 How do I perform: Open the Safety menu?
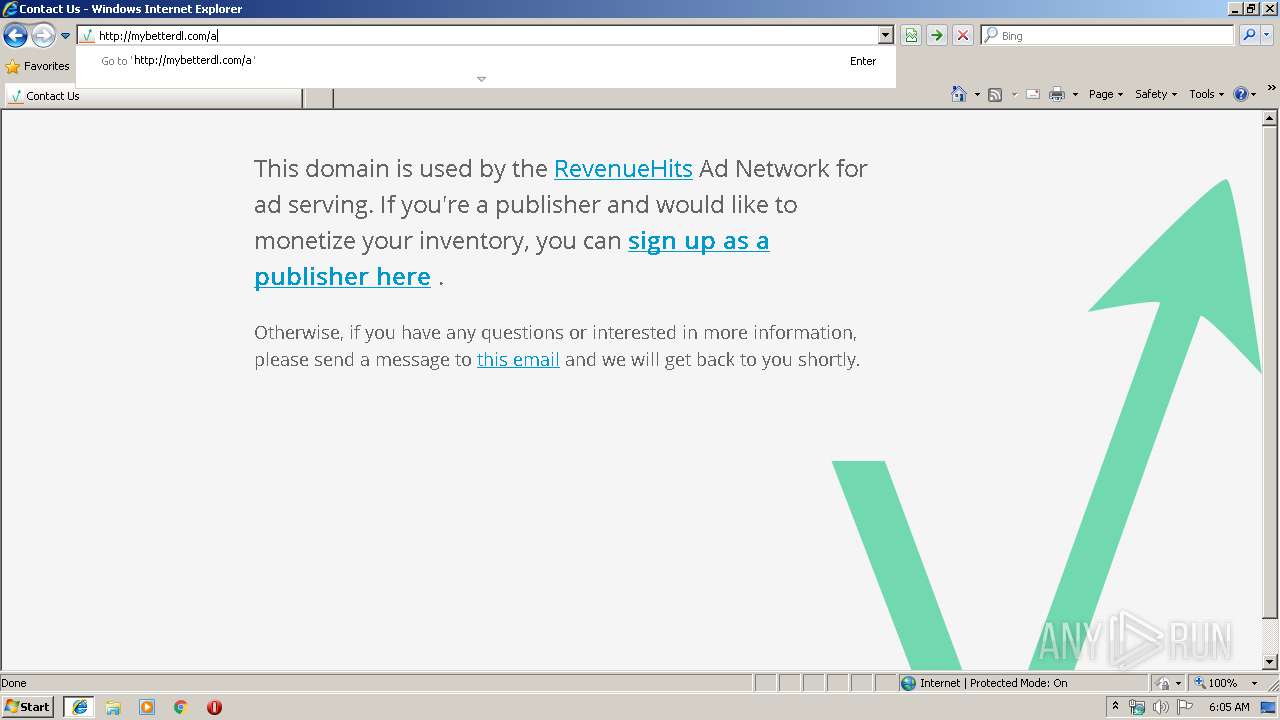point(1156,94)
